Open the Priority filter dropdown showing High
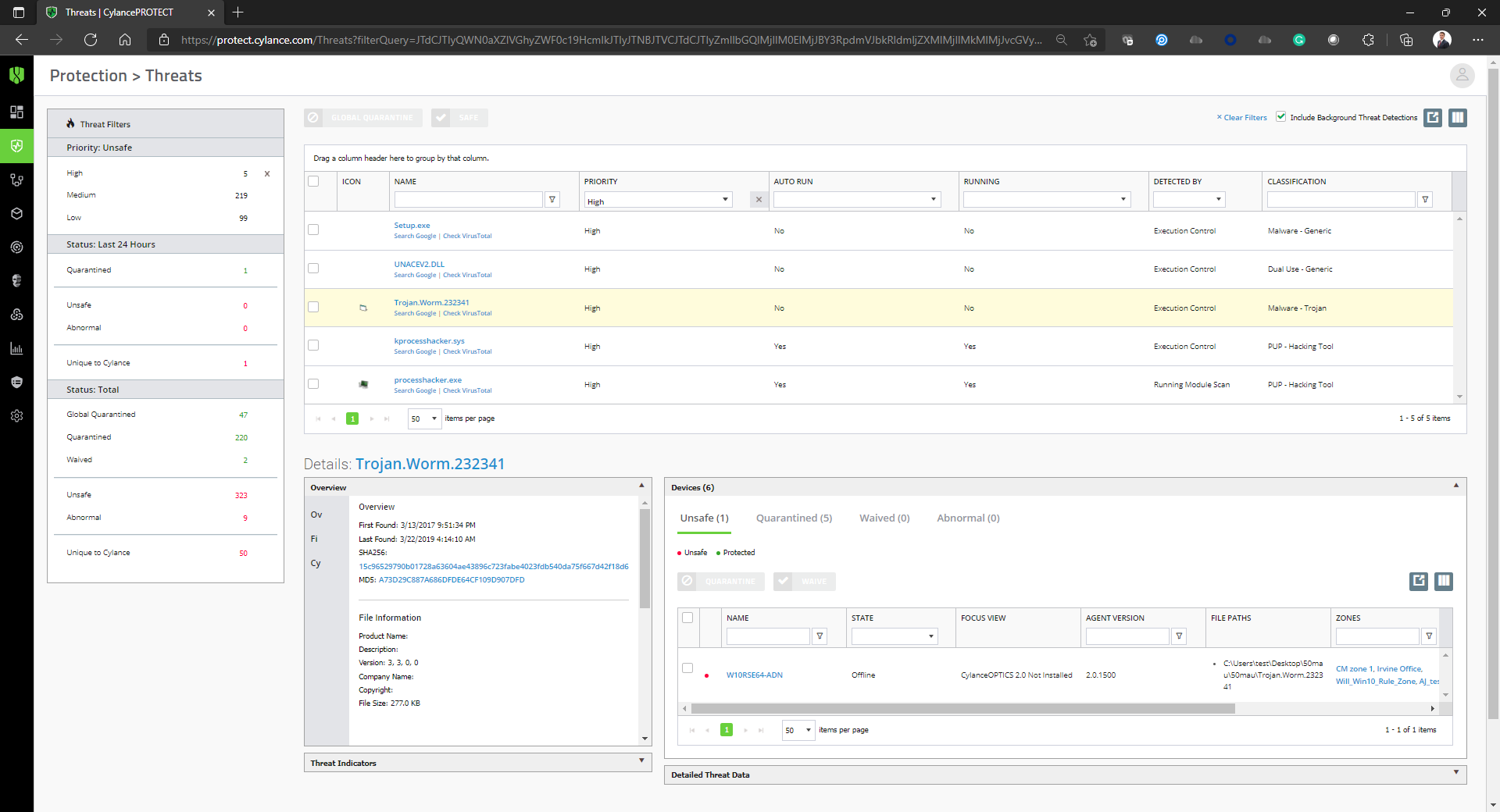 pos(658,201)
